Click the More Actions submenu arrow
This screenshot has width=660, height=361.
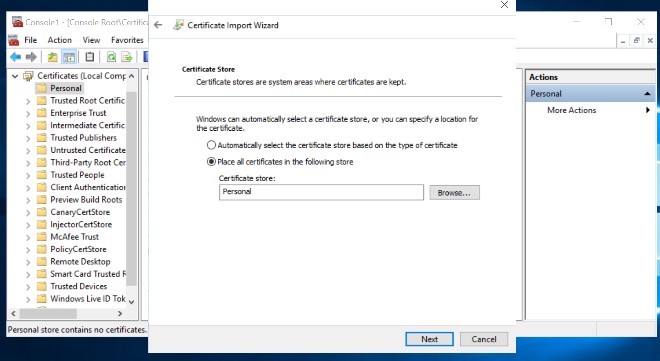648,110
